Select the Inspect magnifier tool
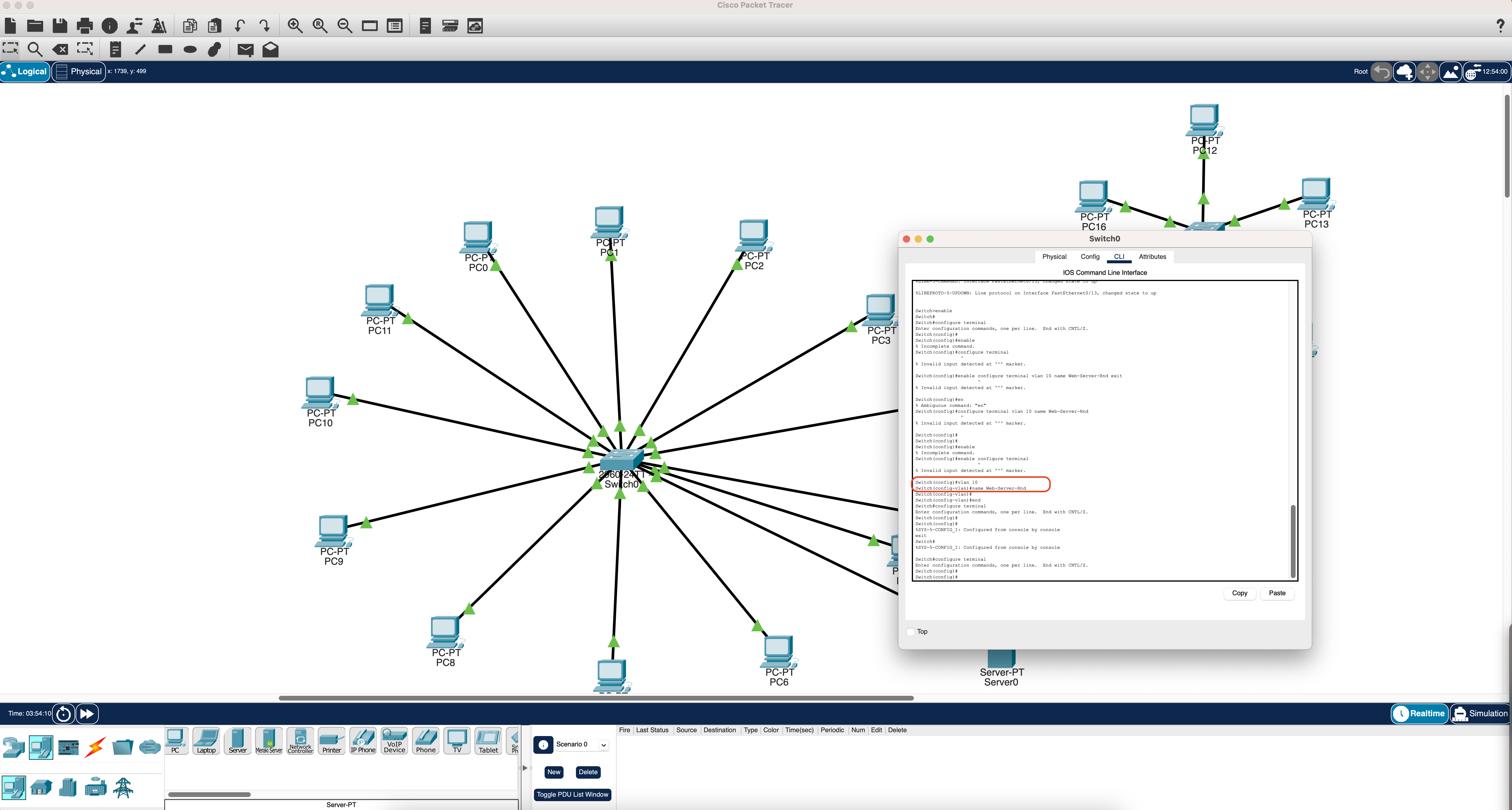The image size is (1512, 810). point(35,49)
